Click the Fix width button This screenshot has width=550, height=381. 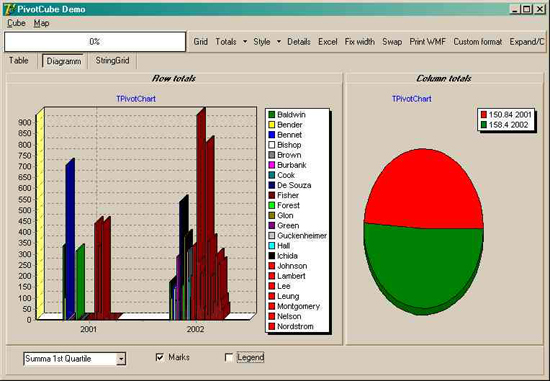click(360, 42)
